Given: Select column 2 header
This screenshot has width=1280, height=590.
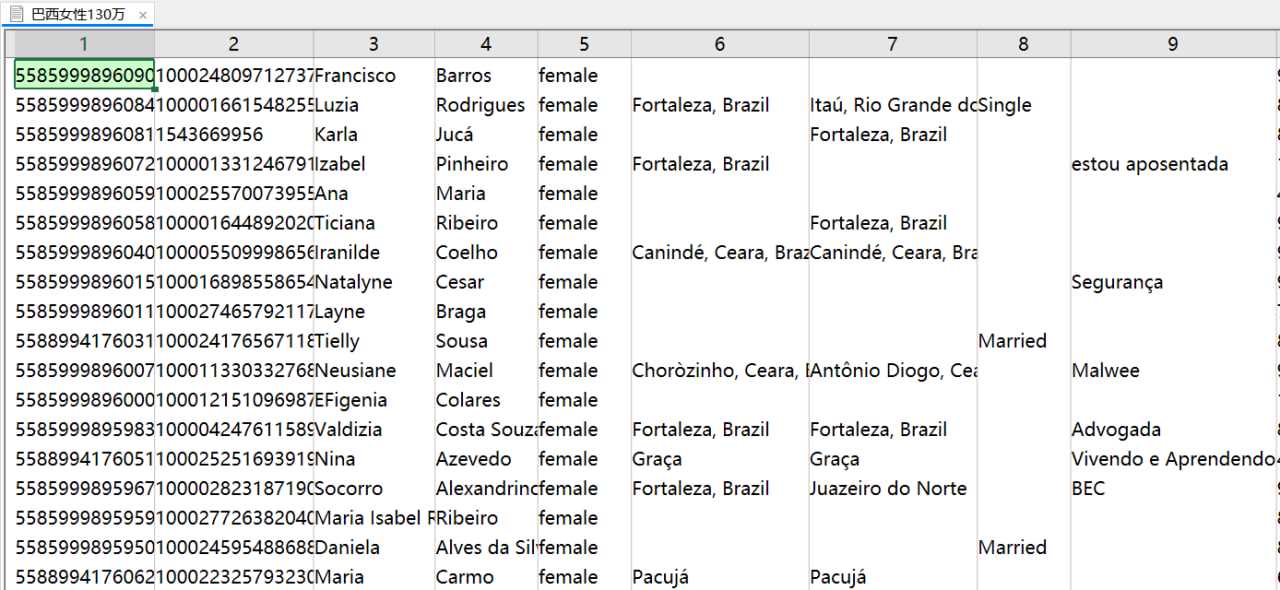Looking at the screenshot, I should [234, 44].
